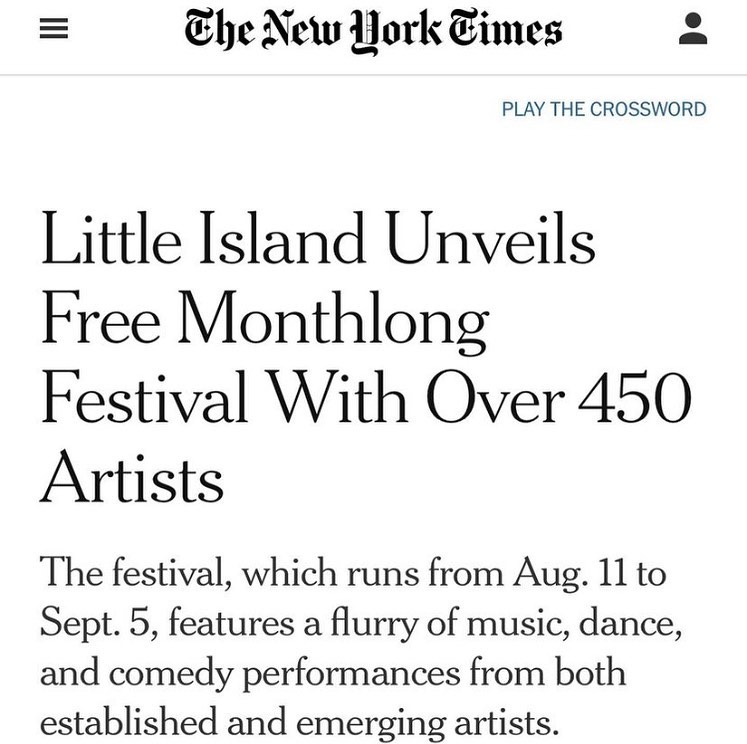Click the headline line "Festival With Over 450"
Viewport: 747px width, 744px height.
pyautogui.click(x=366, y=398)
